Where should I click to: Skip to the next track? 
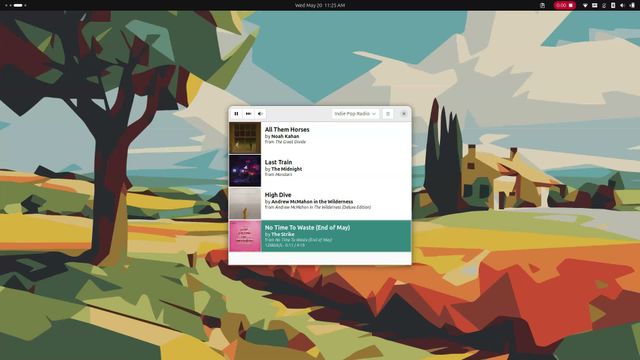(248, 114)
